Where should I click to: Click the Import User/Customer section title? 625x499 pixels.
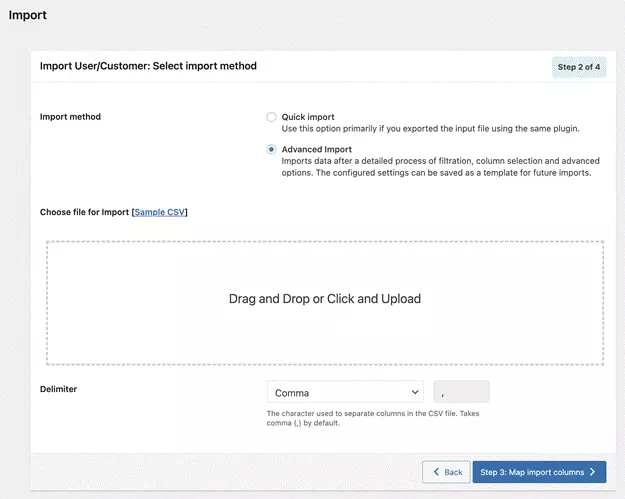coord(148,66)
